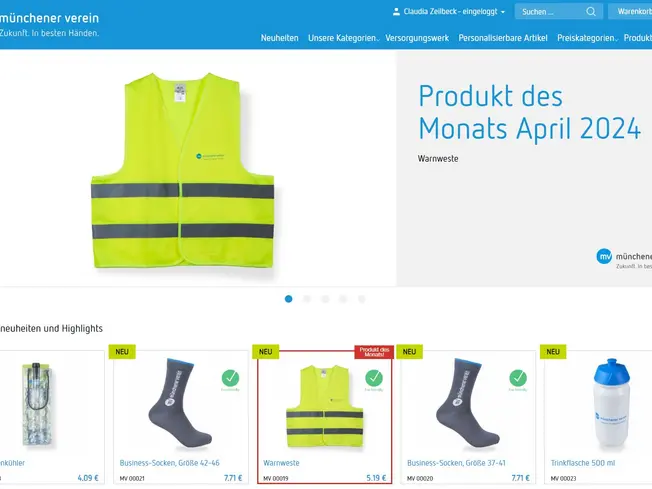Open the Versorgungswerk menu item
Screen dimensions: 652x489
click(417, 38)
